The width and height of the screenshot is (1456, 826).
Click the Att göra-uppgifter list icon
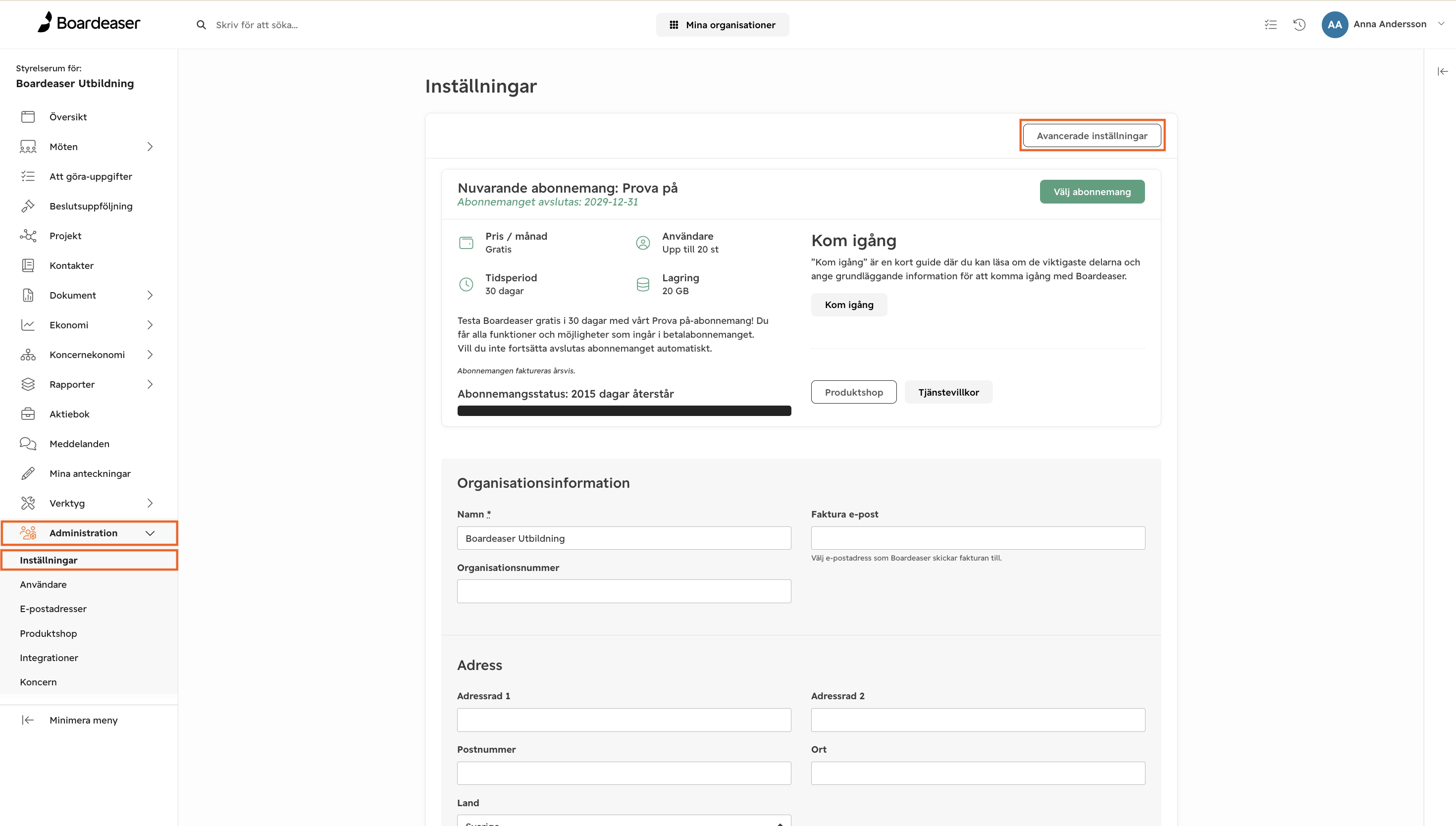point(28,176)
